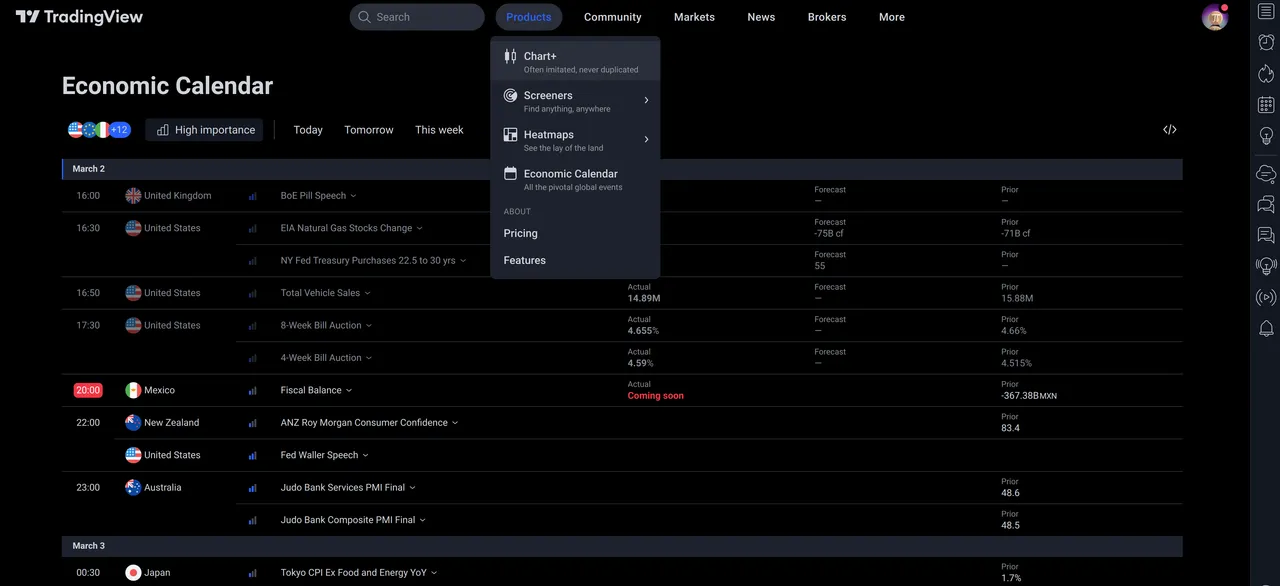Click importance bars icon on Fed Waller Speech row
This screenshot has height=586, width=1280.
pyautogui.click(x=252, y=456)
